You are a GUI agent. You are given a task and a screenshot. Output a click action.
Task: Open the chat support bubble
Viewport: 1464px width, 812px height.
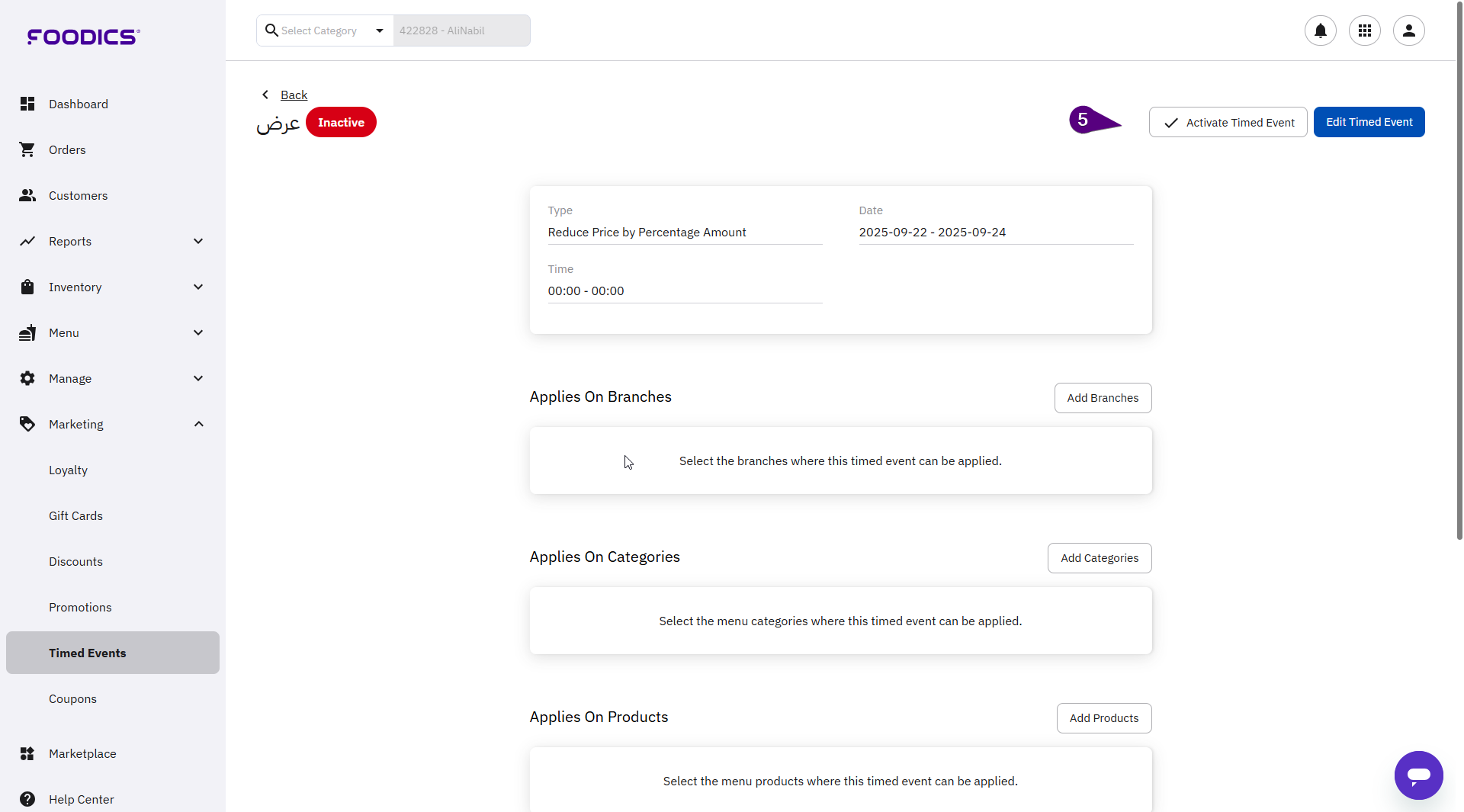[1418, 775]
